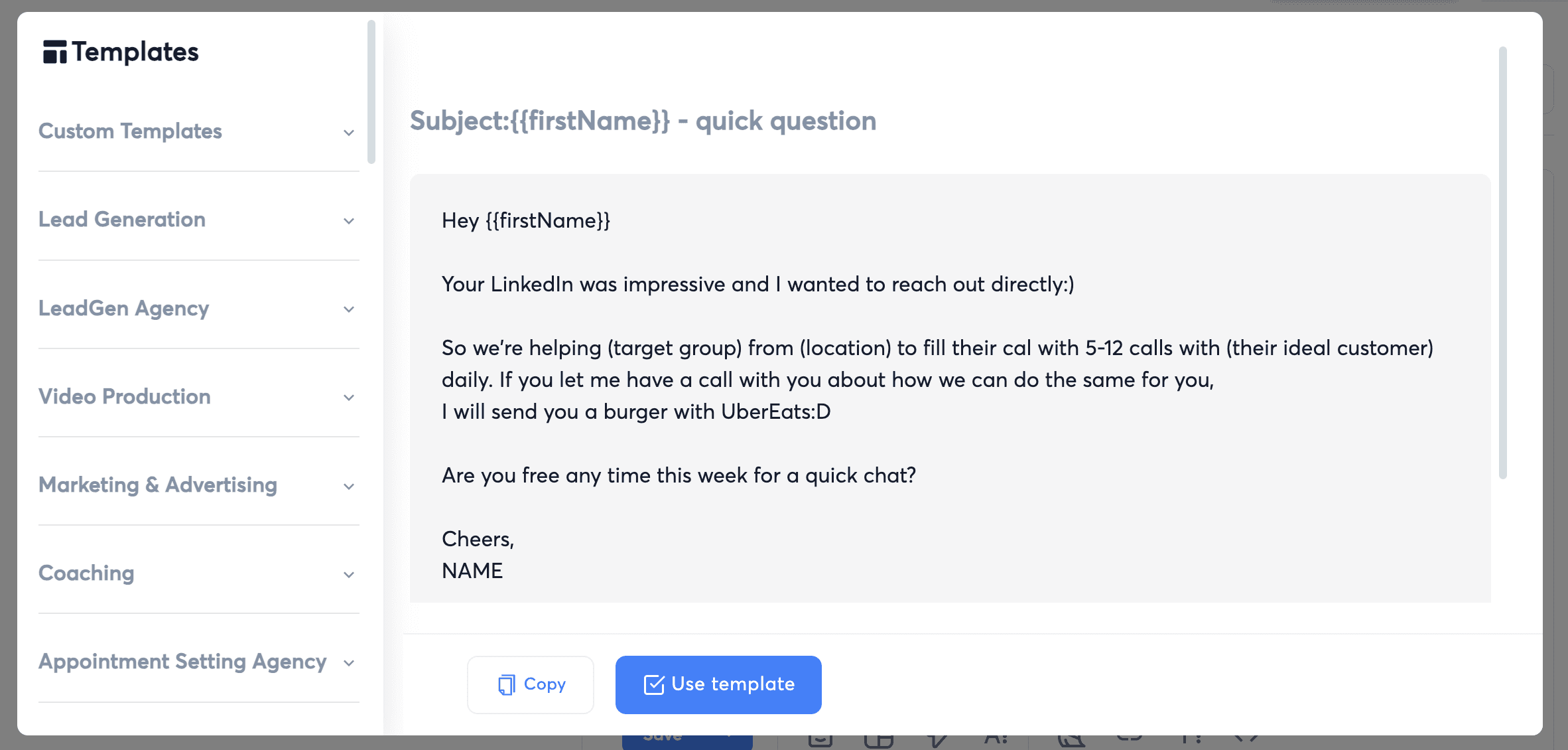
Task: Expand the LeadGen Agency chevron arrow
Action: point(349,309)
